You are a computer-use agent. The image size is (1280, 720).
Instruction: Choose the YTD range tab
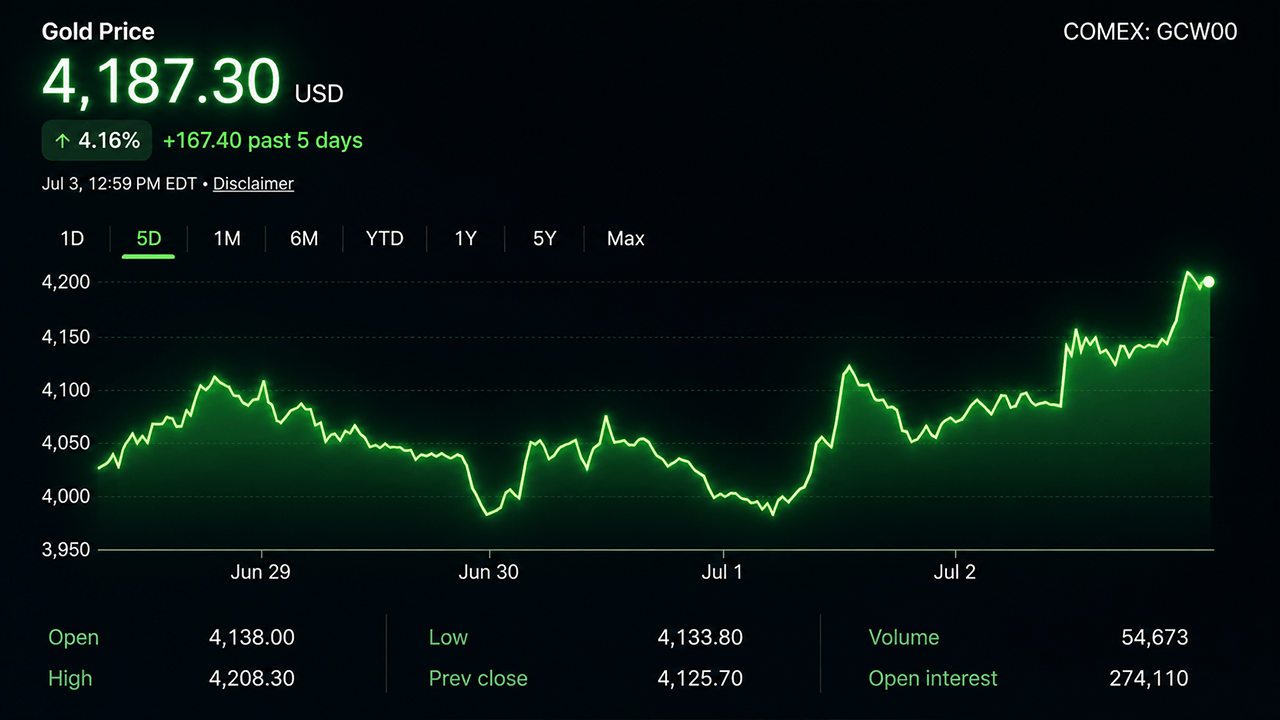[385, 239]
